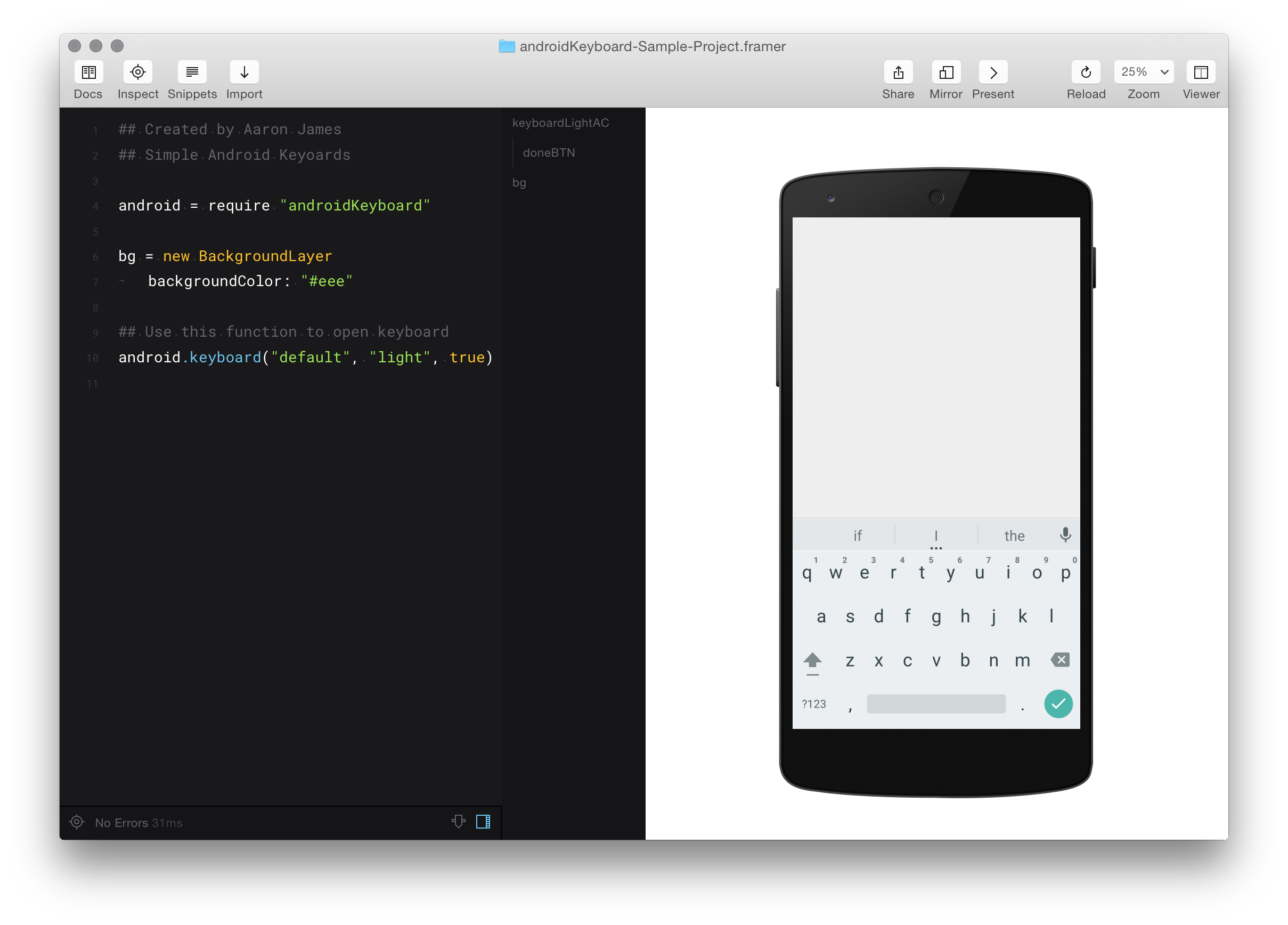The width and height of the screenshot is (1288, 925).
Task: Click the microphone voice input icon
Action: (1065, 534)
